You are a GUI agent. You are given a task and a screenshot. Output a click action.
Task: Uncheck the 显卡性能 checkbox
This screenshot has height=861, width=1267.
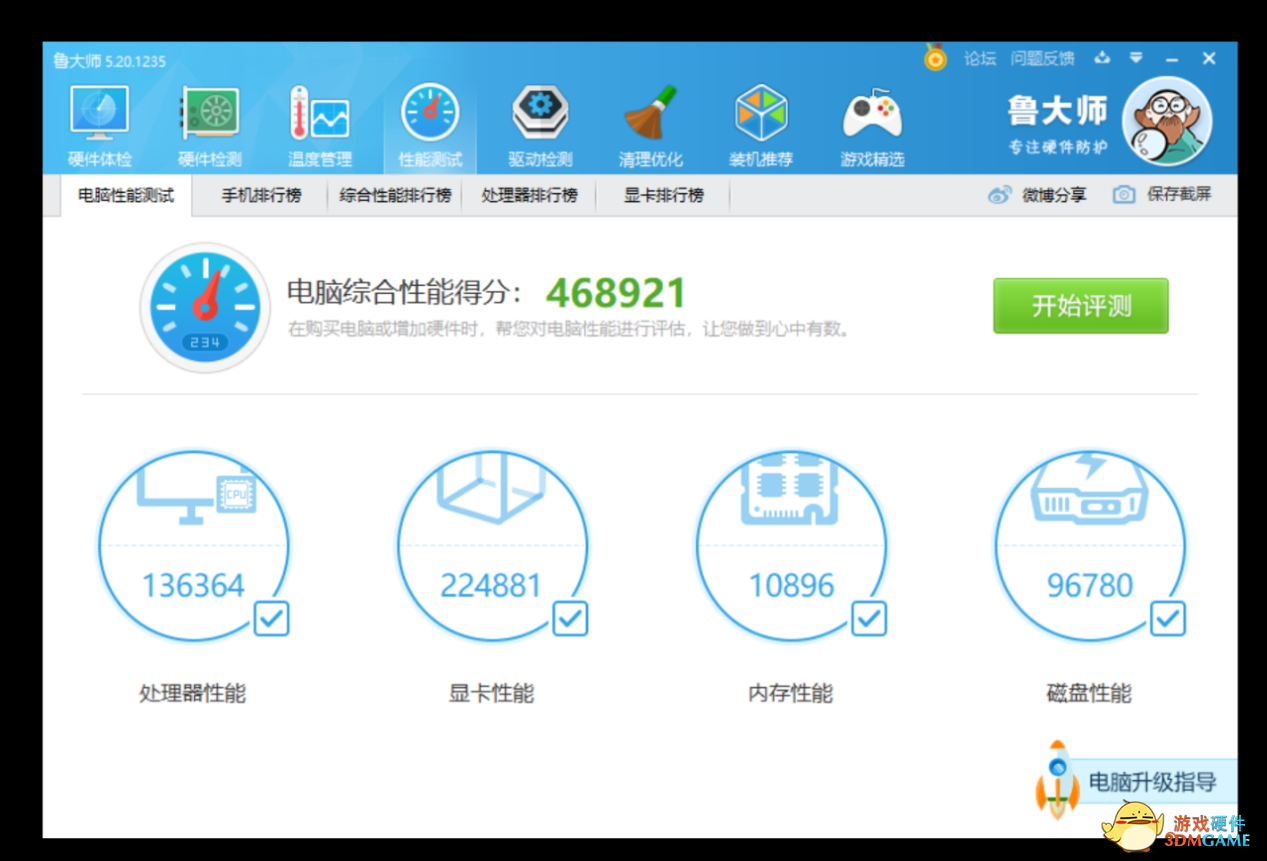tap(570, 618)
